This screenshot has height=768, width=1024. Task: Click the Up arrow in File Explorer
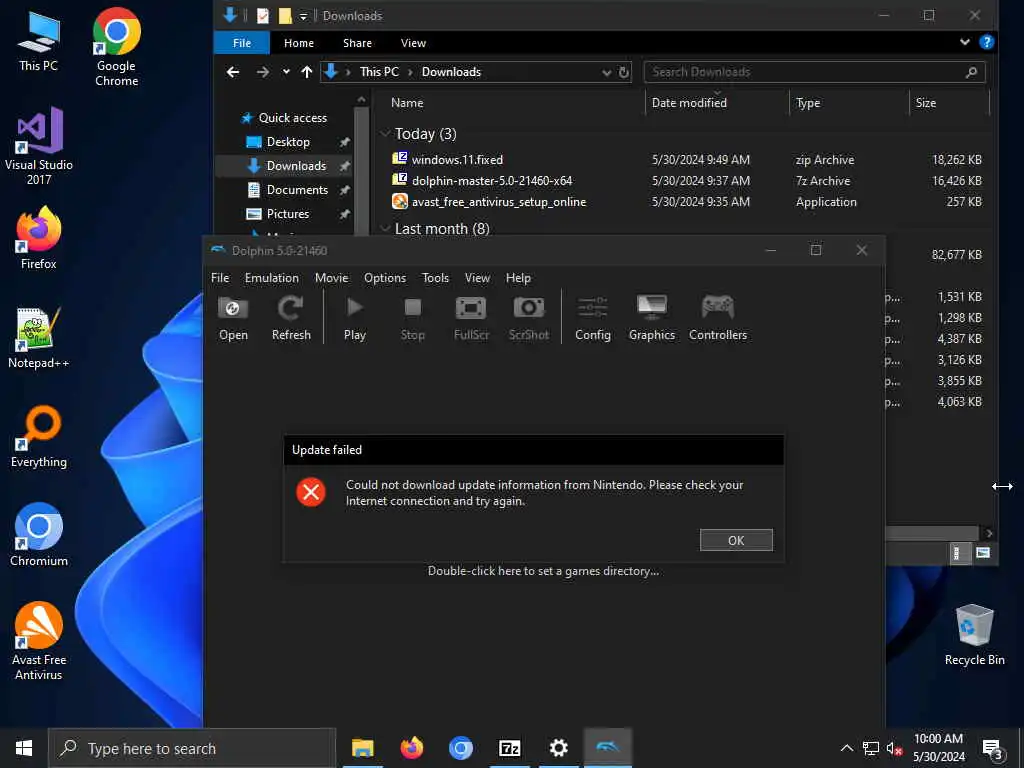pyautogui.click(x=306, y=72)
